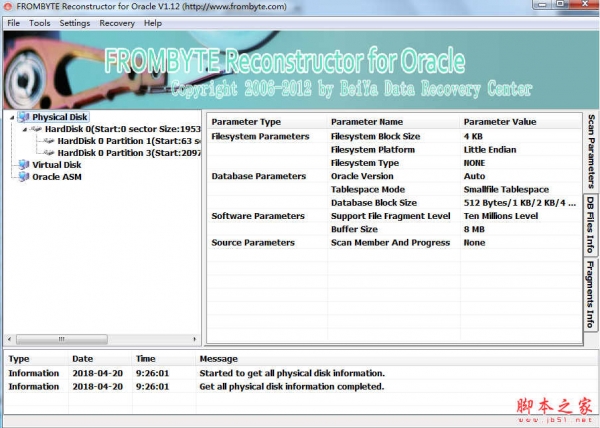Click the app icon in title bar
The height and width of the screenshot is (428, 600).
[8, 7]
